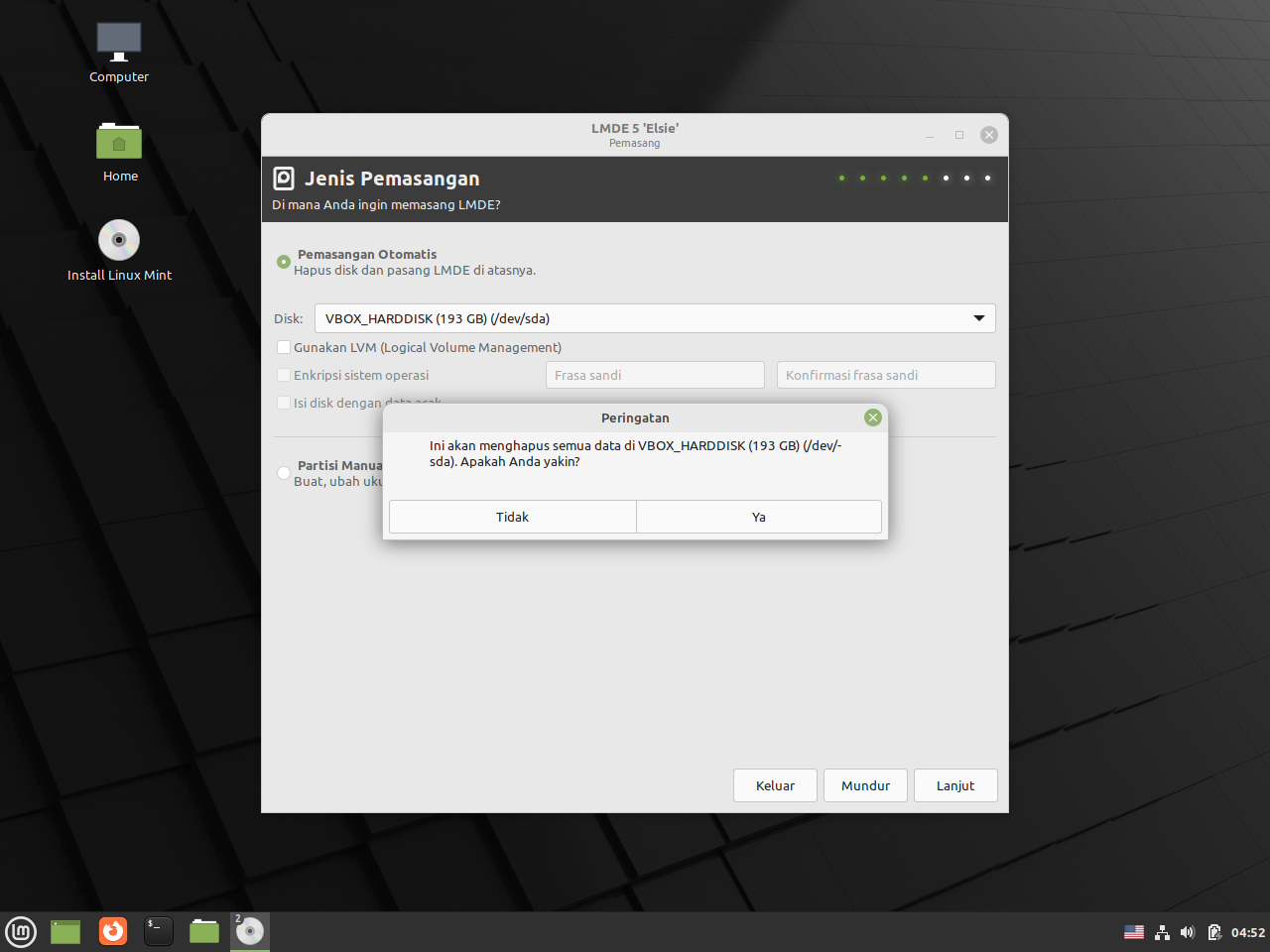Expand the Disk VBOX_HARDDISK dropdown
Viewport: 1270px width, 952px height.
pyautogui.click(x=655, y=318)
